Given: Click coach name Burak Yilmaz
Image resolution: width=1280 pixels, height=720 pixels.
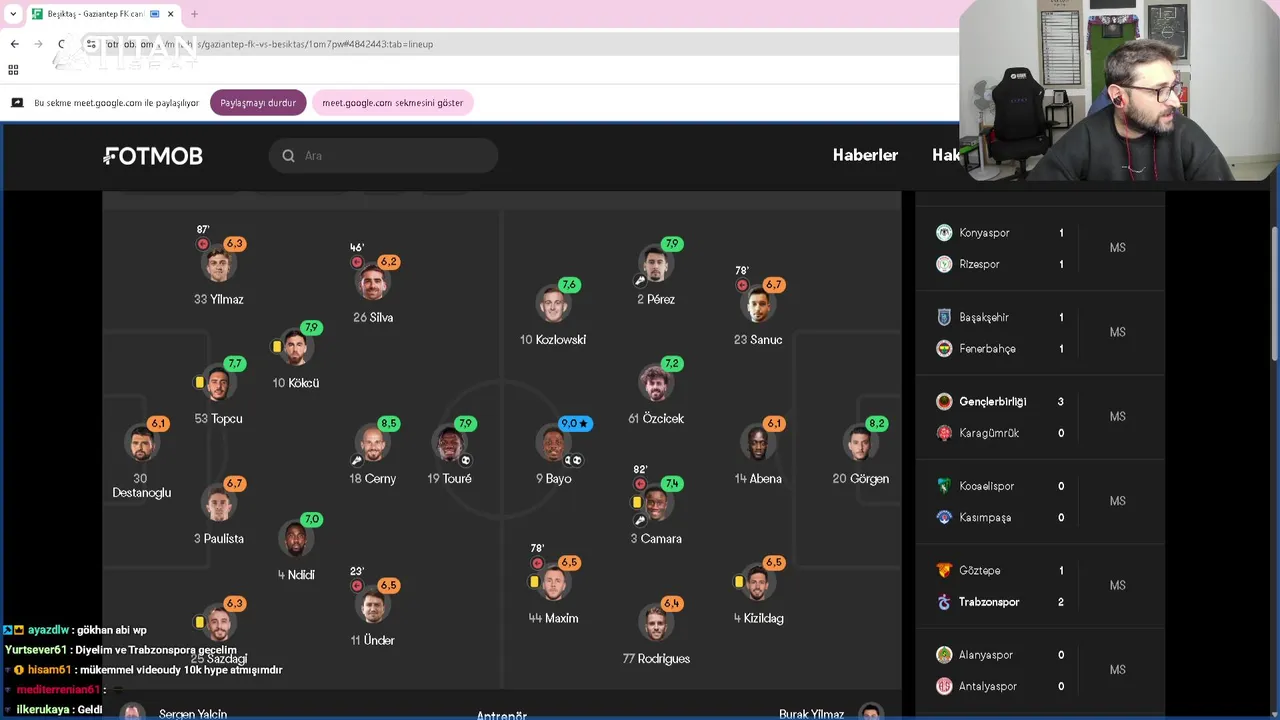Looking at the screenshot, I should point(811,714).
